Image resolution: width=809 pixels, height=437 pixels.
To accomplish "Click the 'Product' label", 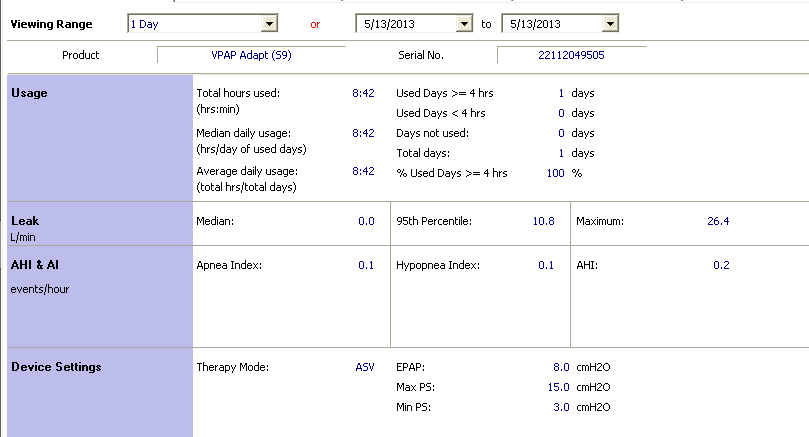I will click(x=80, y=55).
